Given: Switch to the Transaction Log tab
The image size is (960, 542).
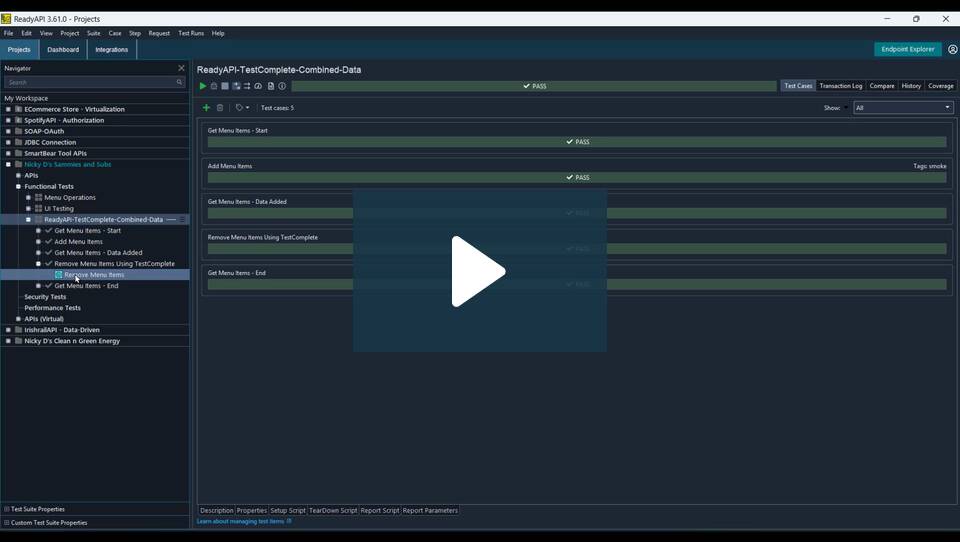Looking at the screenshot, I should (840, 86).
